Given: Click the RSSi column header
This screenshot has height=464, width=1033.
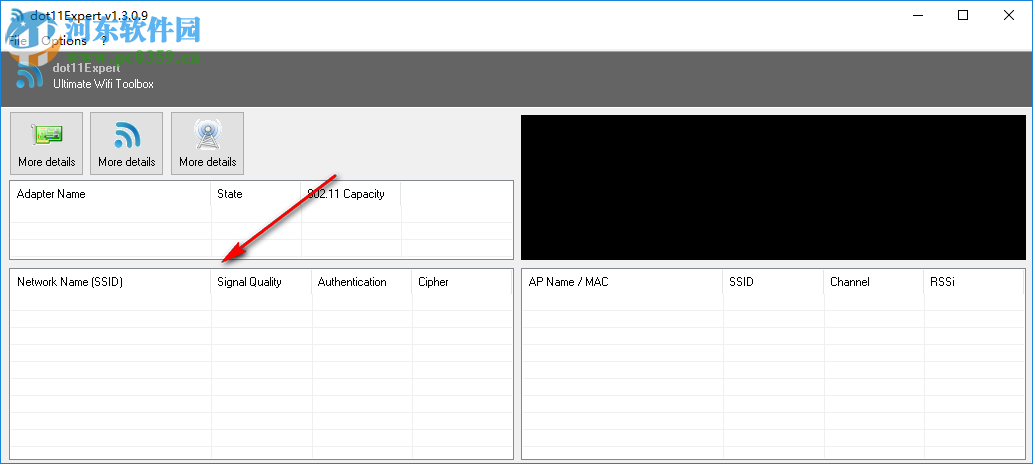Looking at the screenshot, I should [x=974, y=281].
